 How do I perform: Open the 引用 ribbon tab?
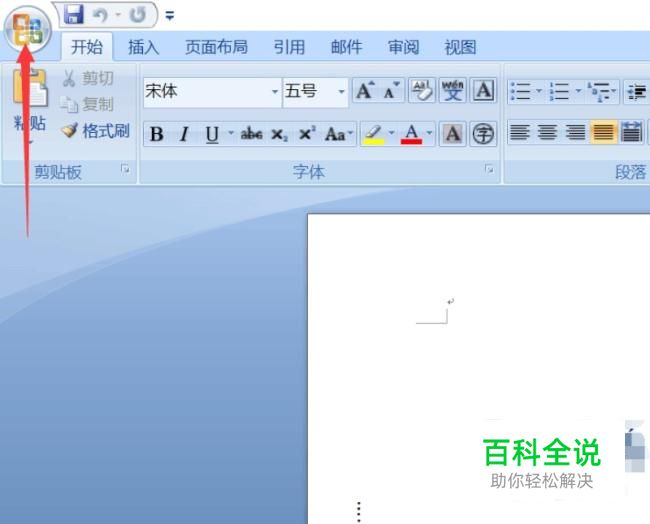(289, 47)
